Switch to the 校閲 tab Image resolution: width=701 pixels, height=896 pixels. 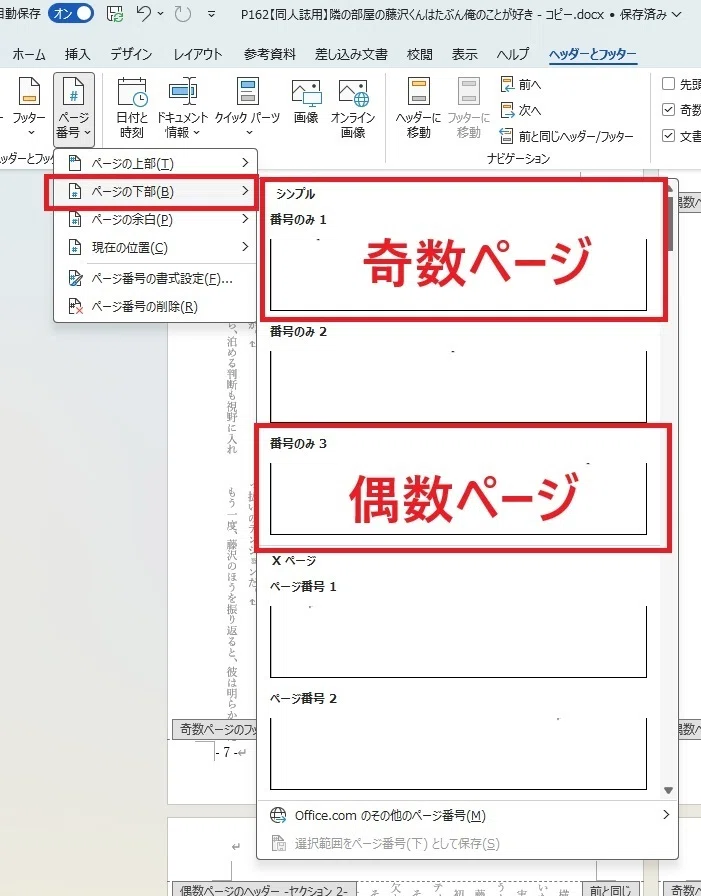coord(420,54)
